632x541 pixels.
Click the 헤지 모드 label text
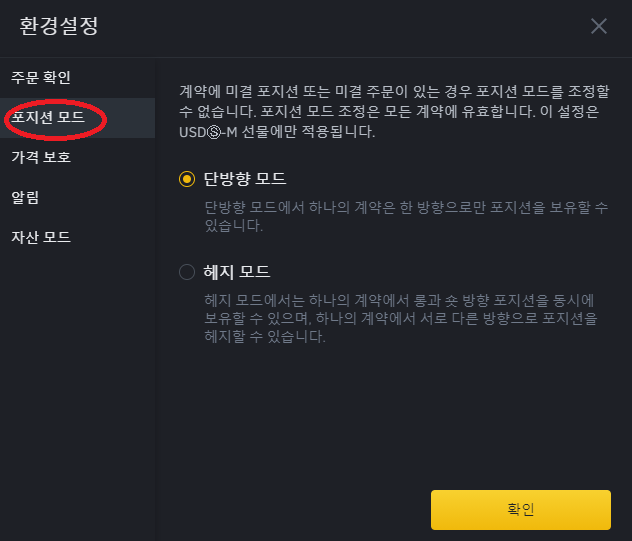(237, 272)
